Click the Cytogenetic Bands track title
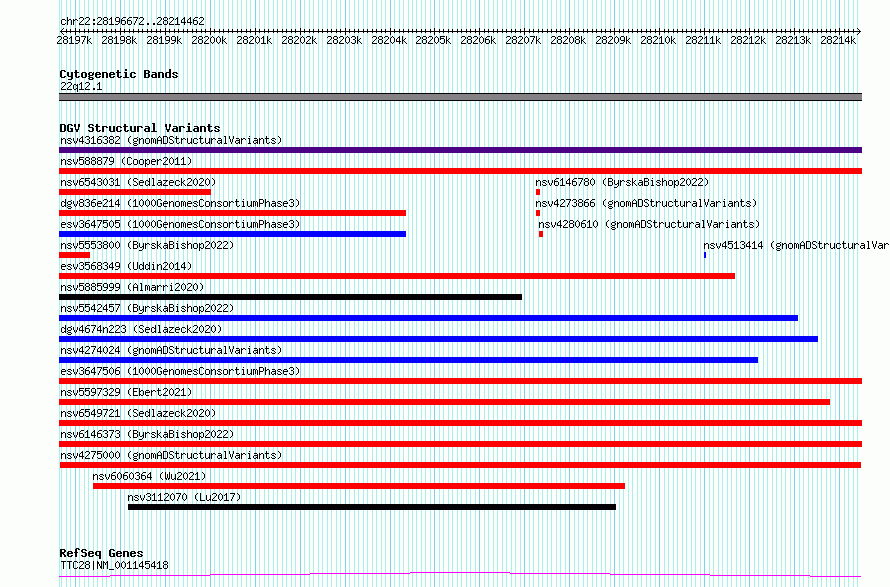The width and height of the screenshot is (890, 587). pyautogui.click(x=119, y=74)
